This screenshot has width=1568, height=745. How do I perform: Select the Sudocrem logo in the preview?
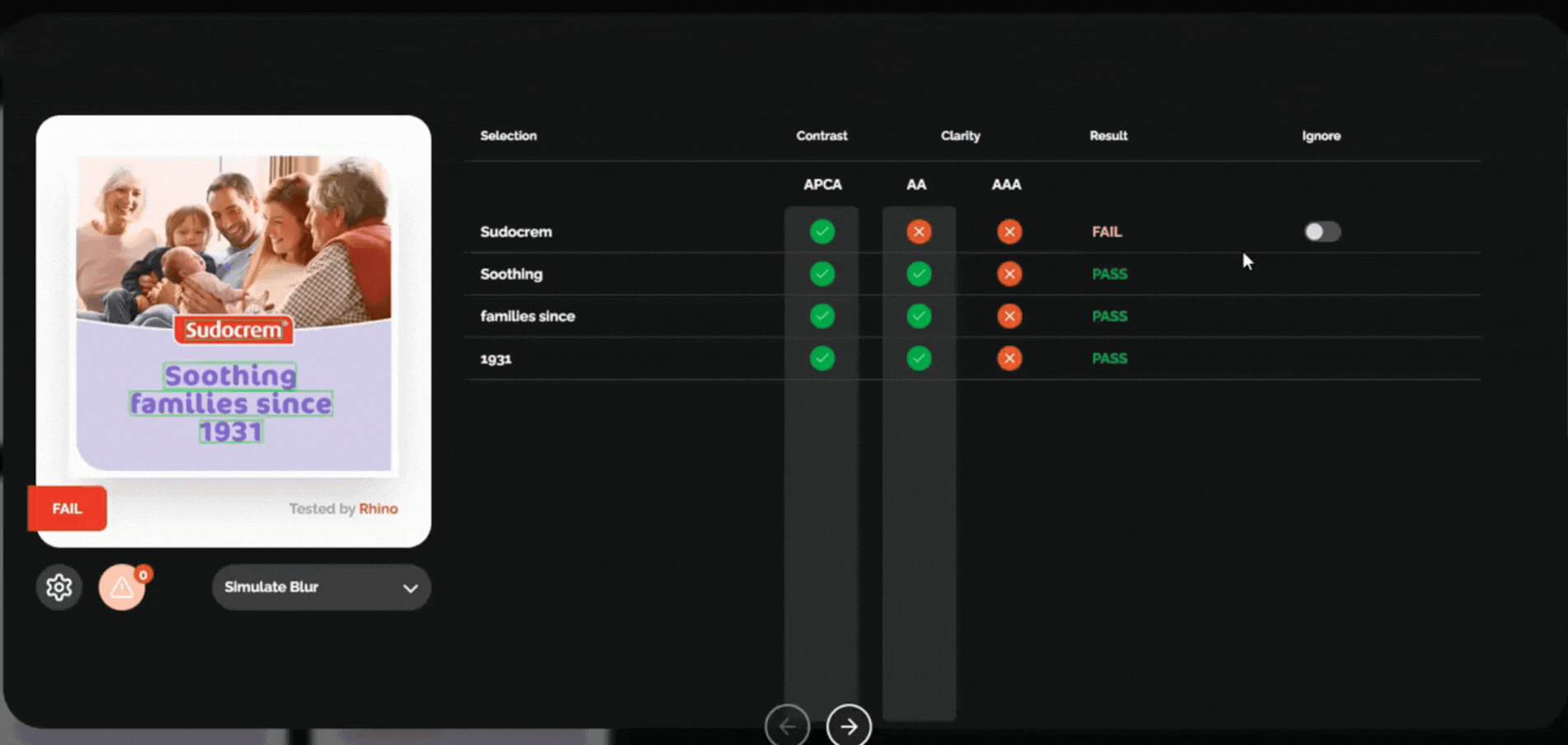point(233,330)
